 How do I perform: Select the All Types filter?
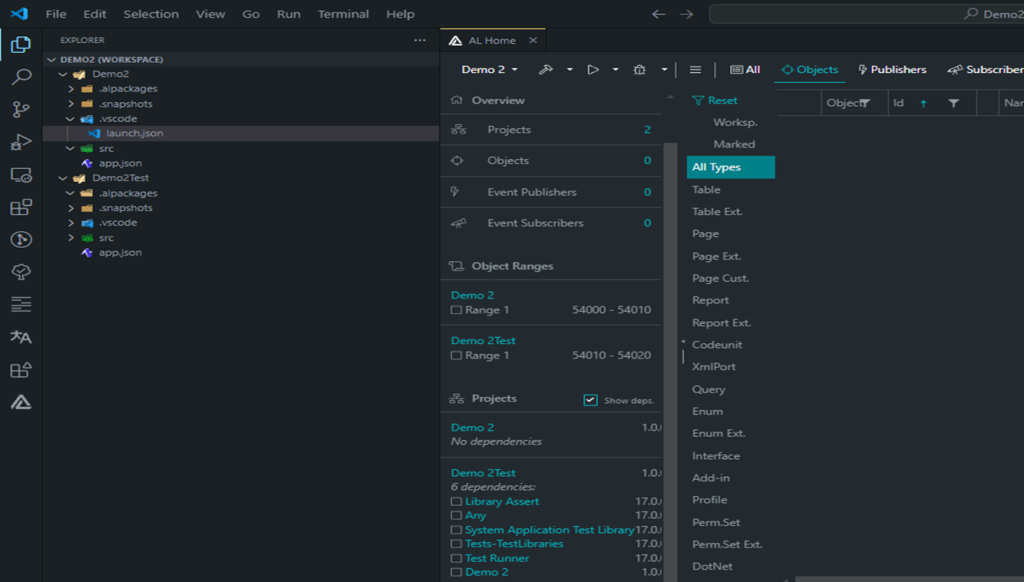731,167
